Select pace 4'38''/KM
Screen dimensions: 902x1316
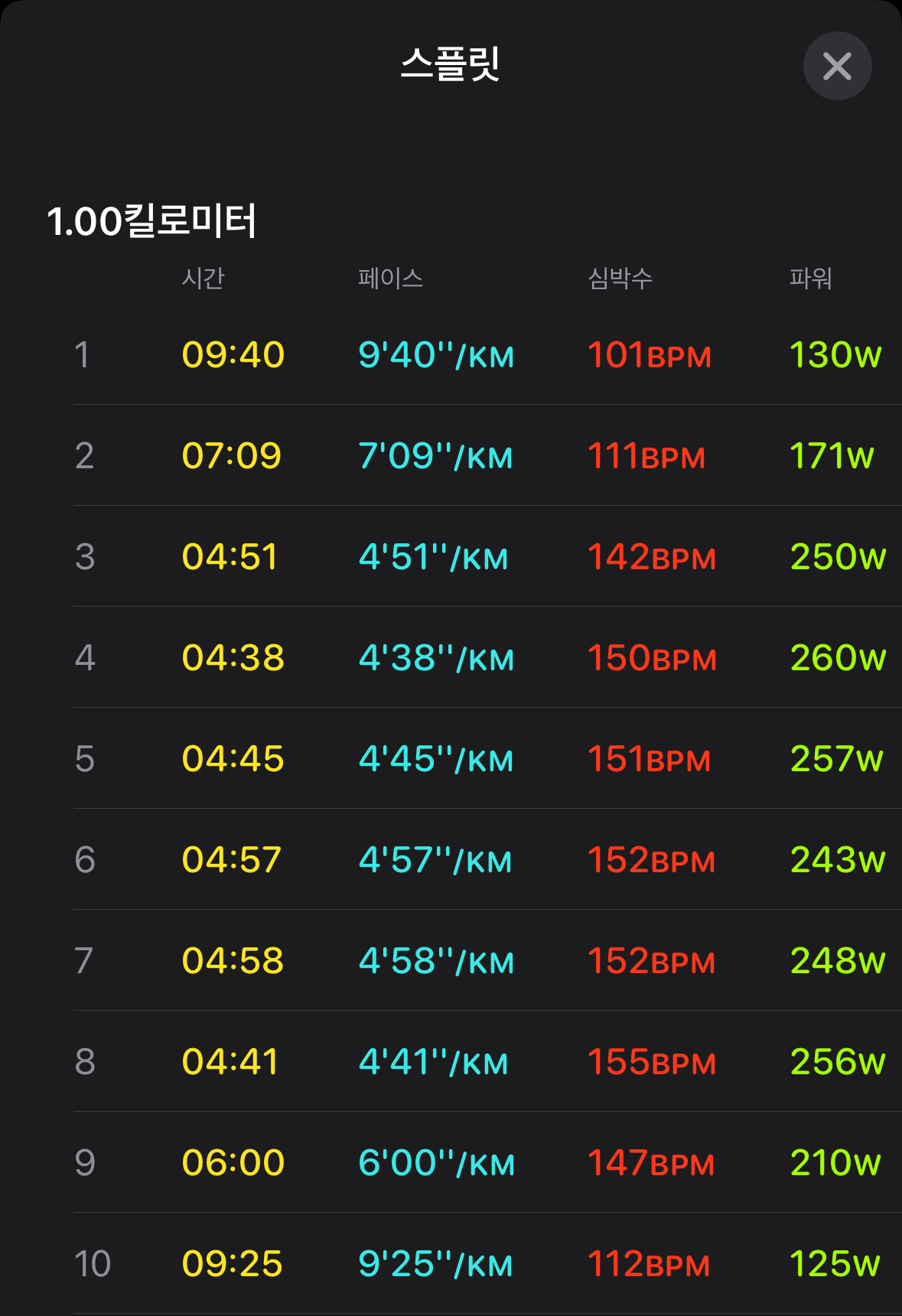click(436, 658)
